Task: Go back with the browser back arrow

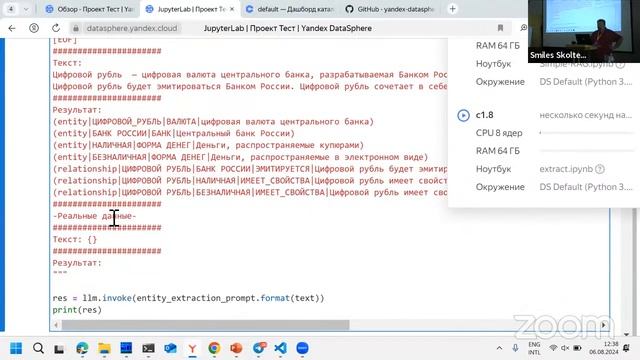Action: [x=12, y=28]
